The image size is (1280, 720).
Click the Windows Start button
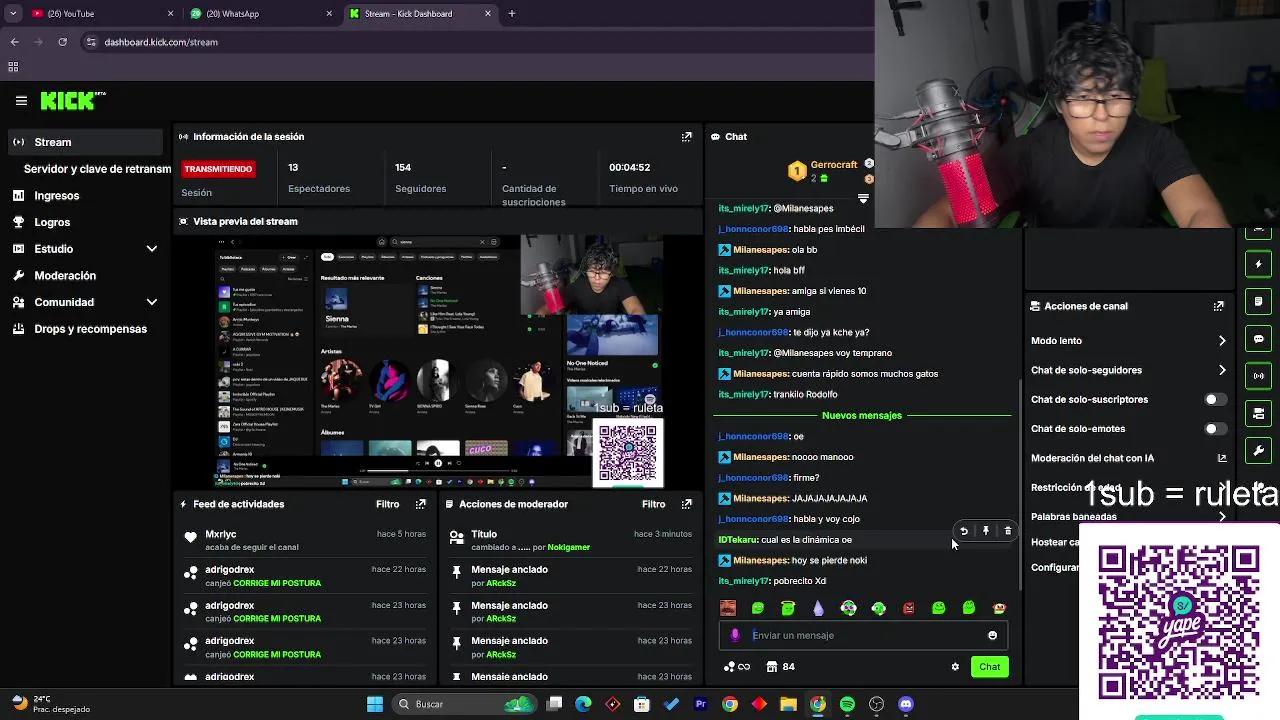click(375, 704)
